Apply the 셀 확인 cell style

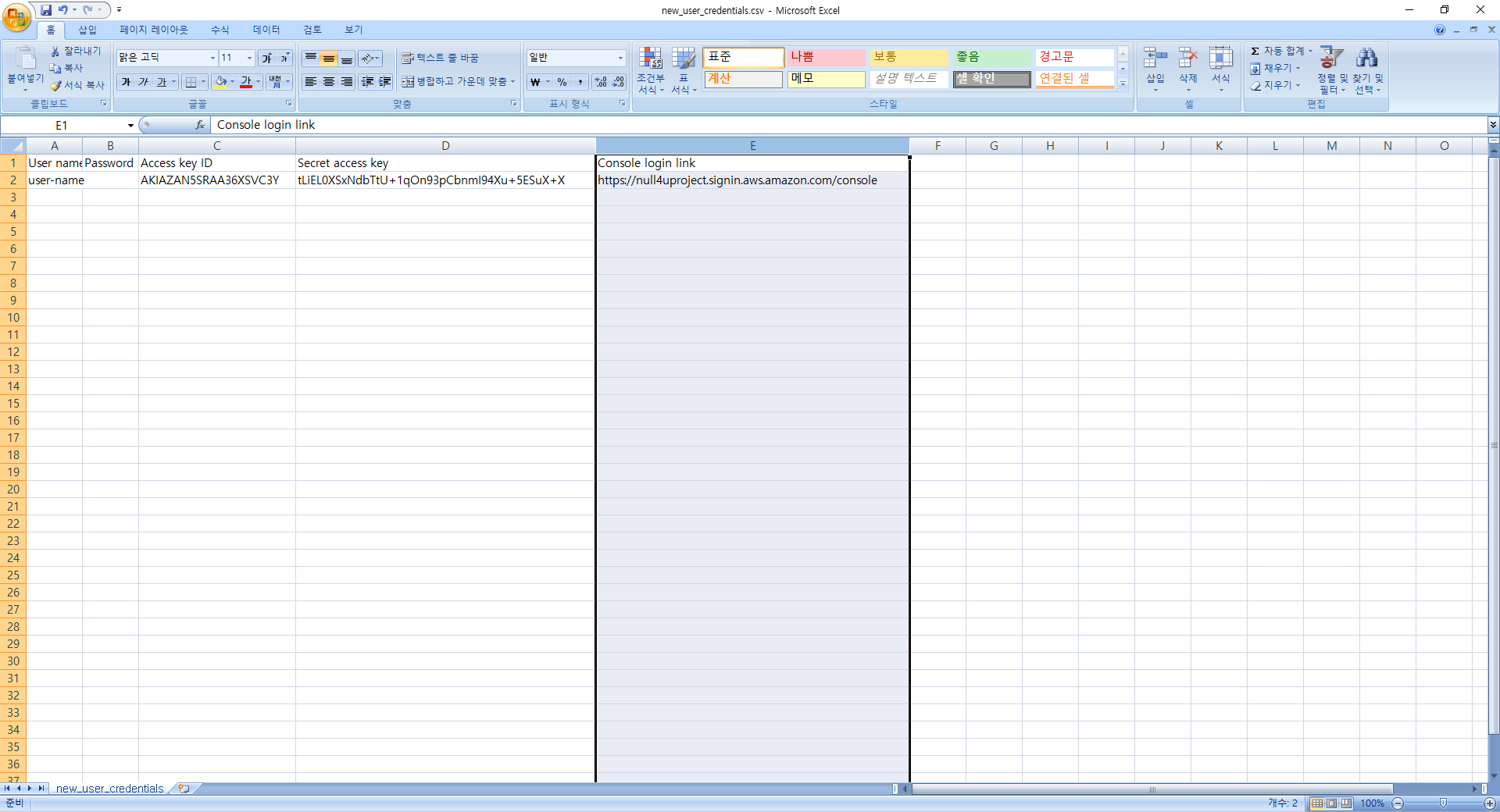[992, 79]
